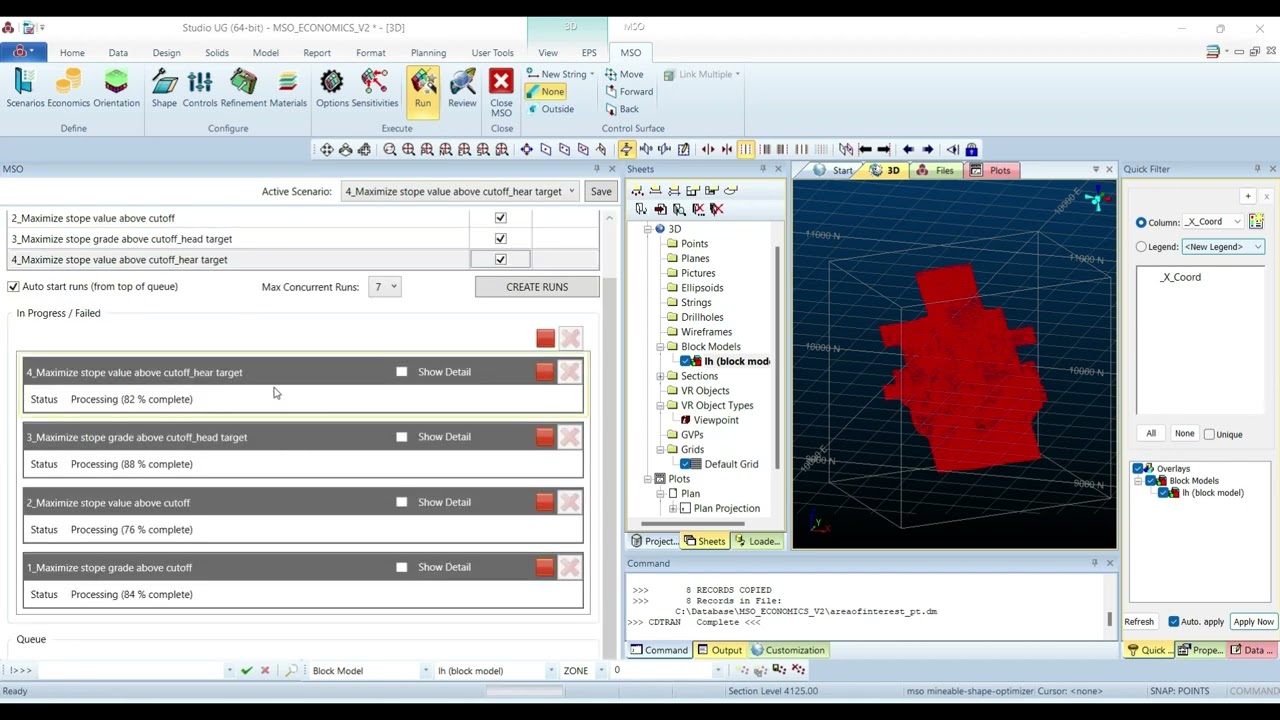Stop the 1_Maximize stope grade above cutoff run

coord(544,567)
